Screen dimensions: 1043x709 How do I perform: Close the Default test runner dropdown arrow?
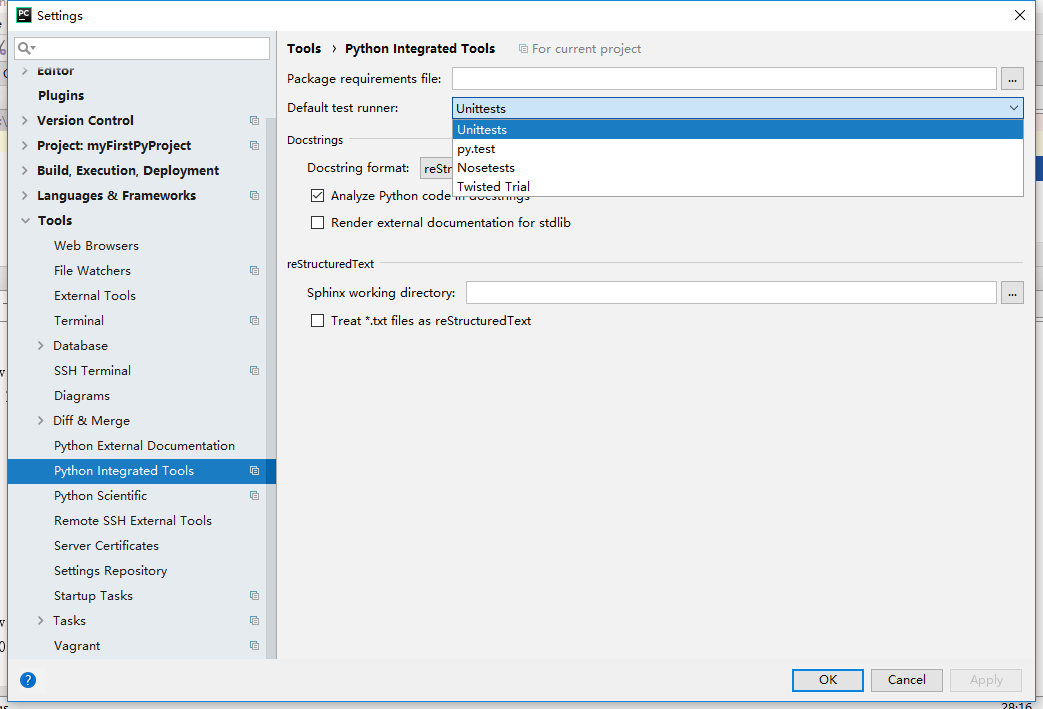[1013, 108]
